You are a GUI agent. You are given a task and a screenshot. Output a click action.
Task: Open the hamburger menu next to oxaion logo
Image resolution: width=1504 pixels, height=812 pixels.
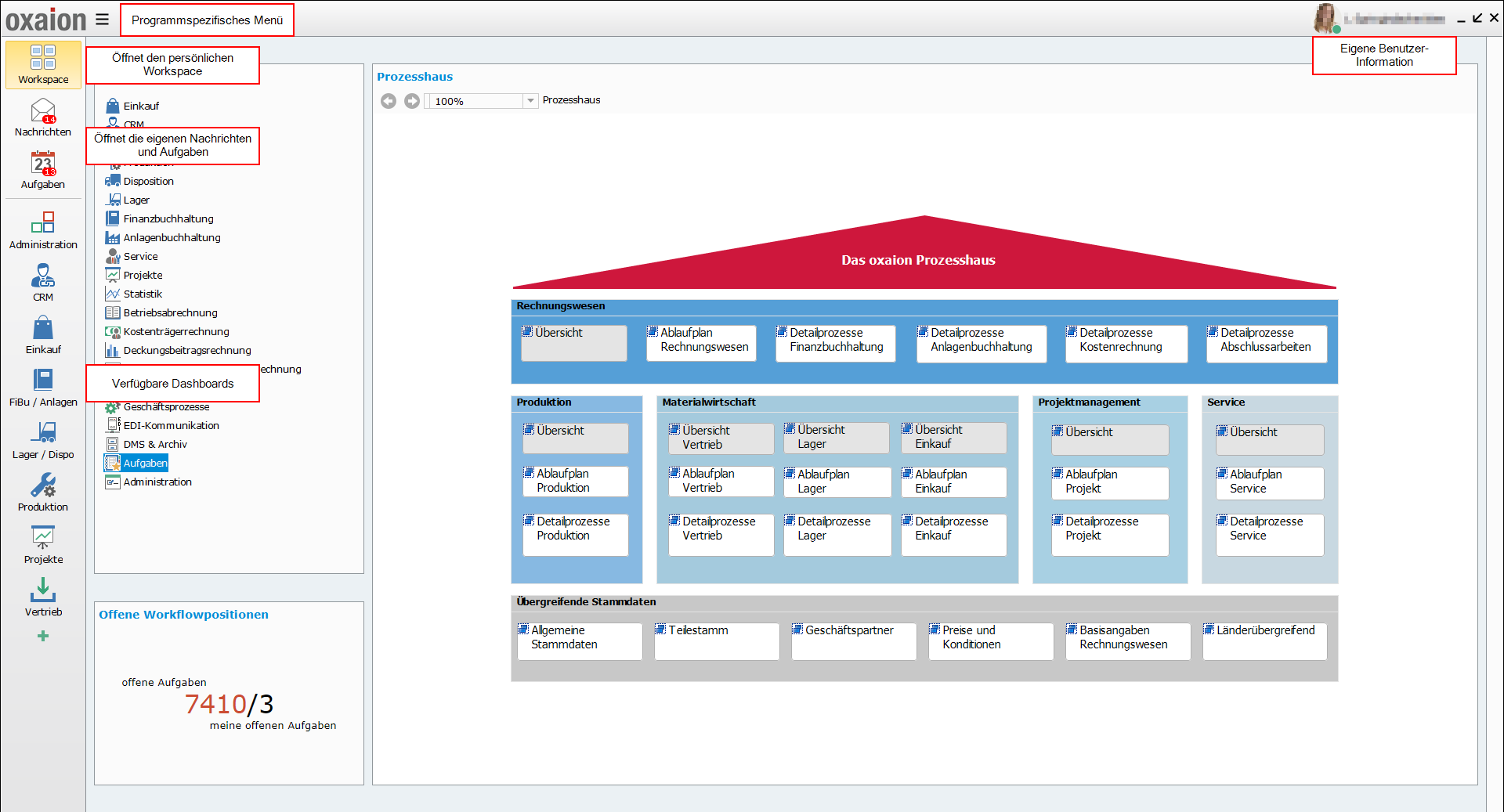103,20
